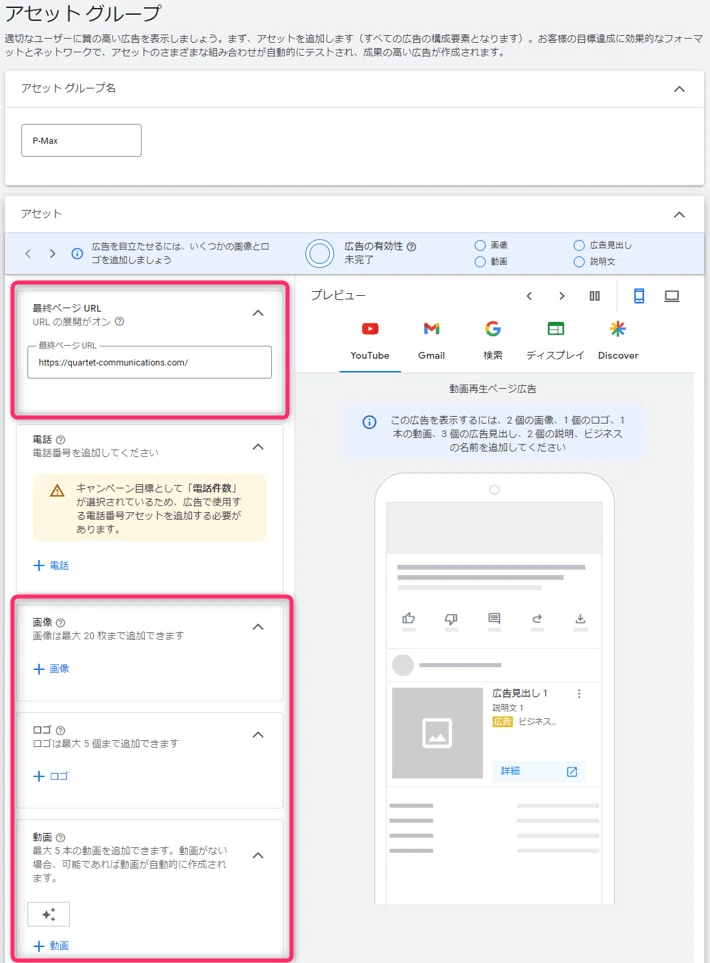
Task: Open help icon next to 動画 heading
Action: pyautogui.click(x=60, y=837)
